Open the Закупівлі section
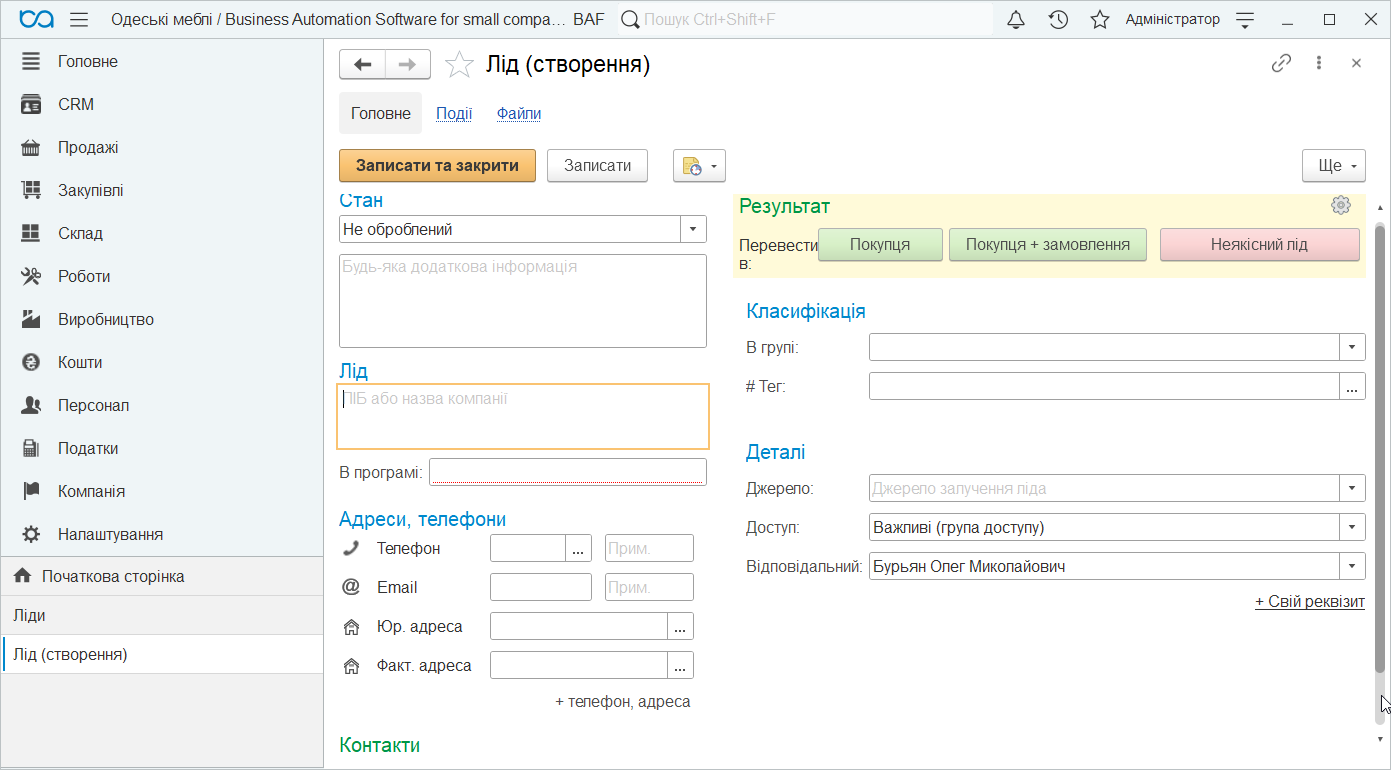This screenshot has height=770, width=1391. (162, 190)
